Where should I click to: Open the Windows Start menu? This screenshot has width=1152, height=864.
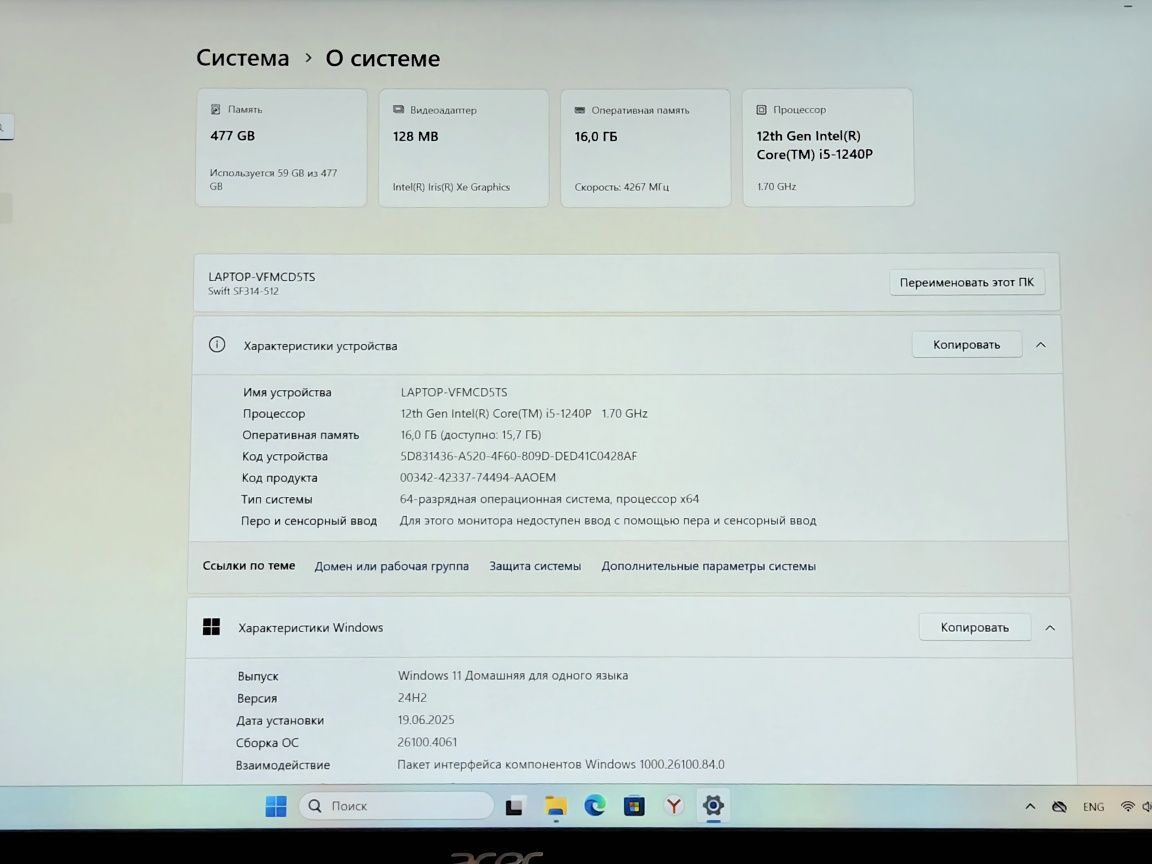(276, 806)
